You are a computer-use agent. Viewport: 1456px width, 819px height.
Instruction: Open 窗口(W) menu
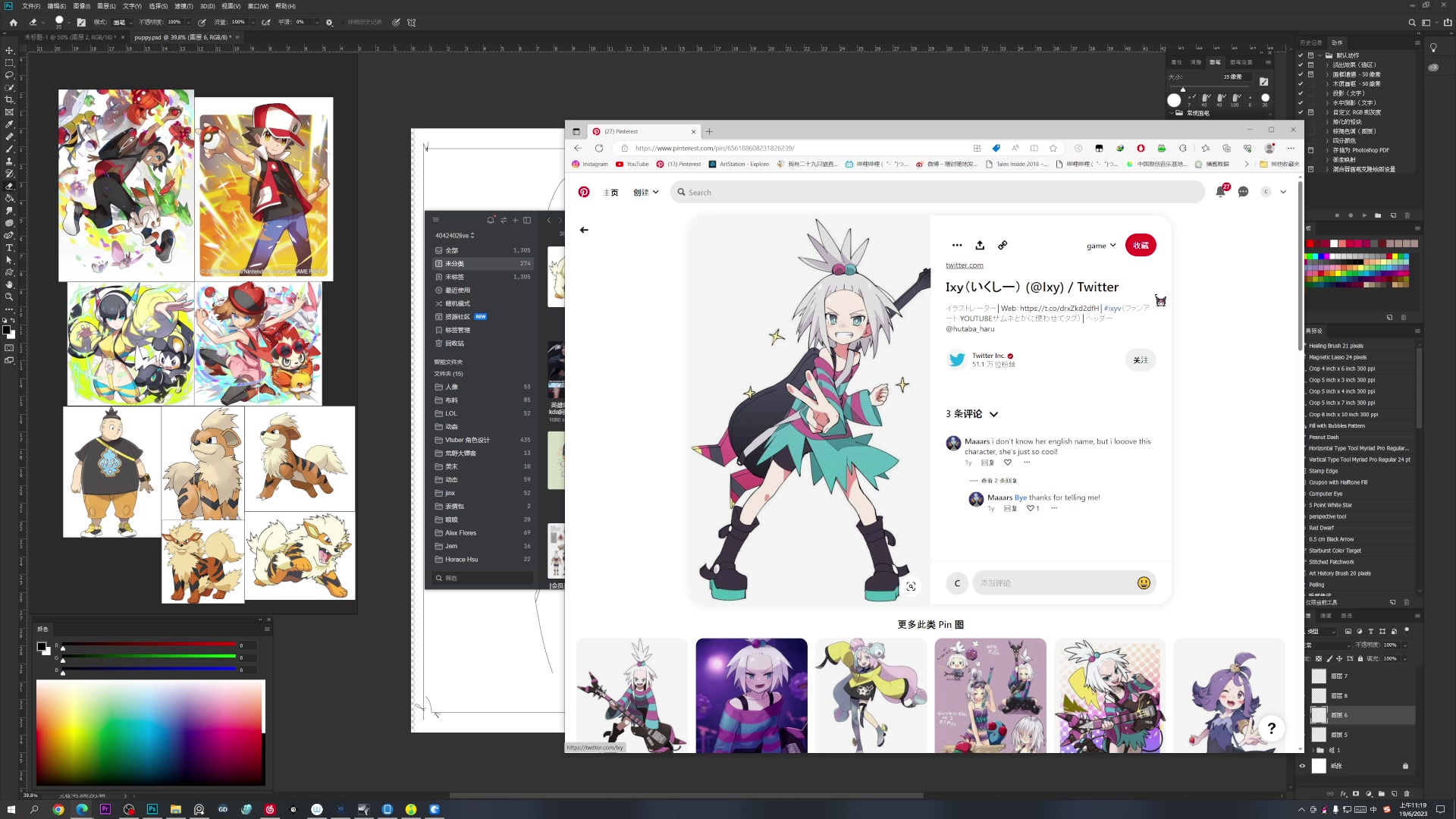[258, 6]
